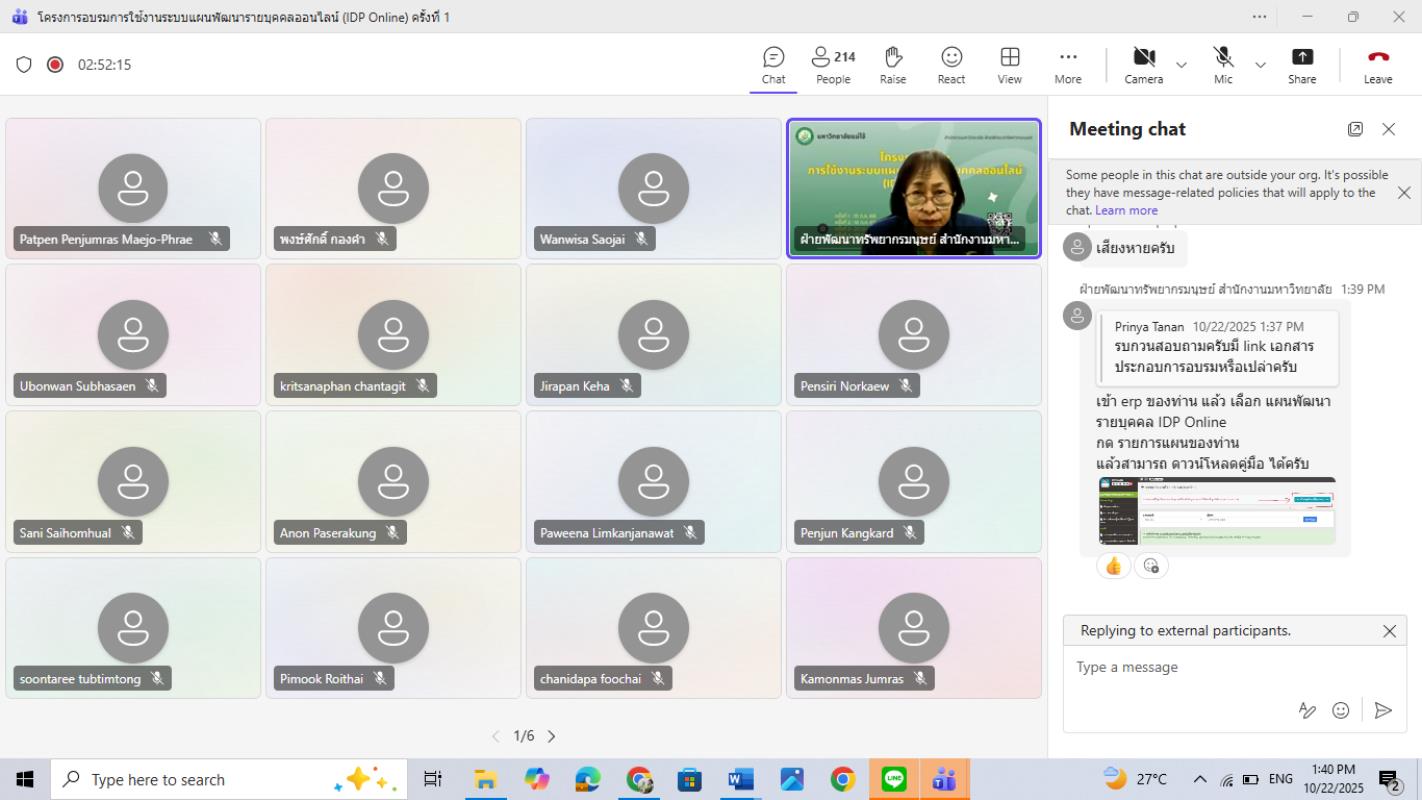Open emoji picker in message box

[x=1341, y=710]
